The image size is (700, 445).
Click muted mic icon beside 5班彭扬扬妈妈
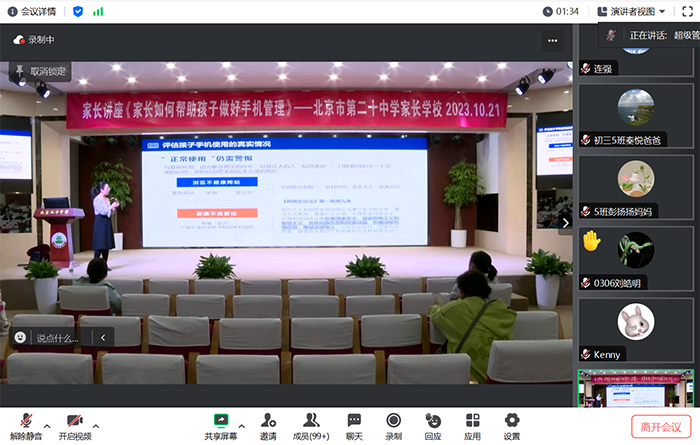coord(586,212)
